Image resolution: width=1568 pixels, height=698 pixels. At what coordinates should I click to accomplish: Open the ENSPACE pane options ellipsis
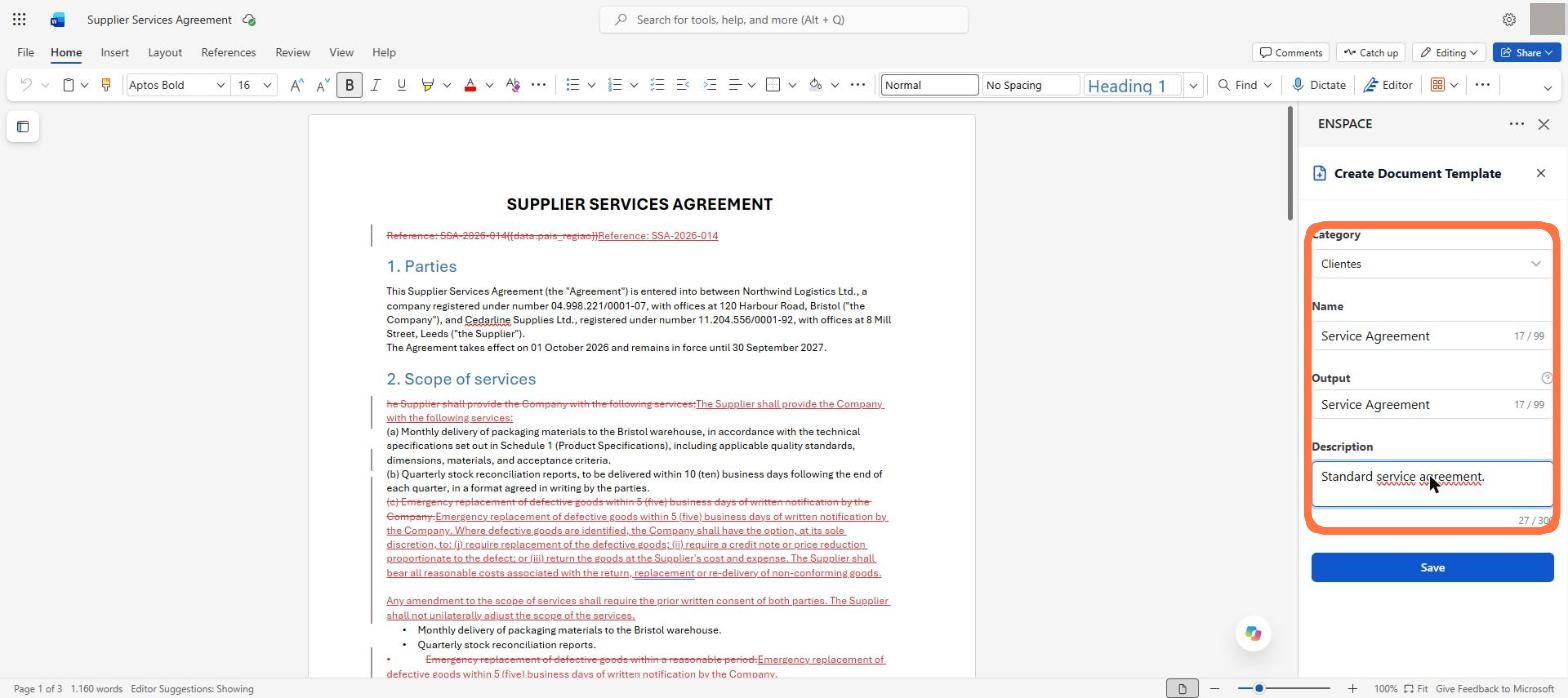pos(1517,124)
